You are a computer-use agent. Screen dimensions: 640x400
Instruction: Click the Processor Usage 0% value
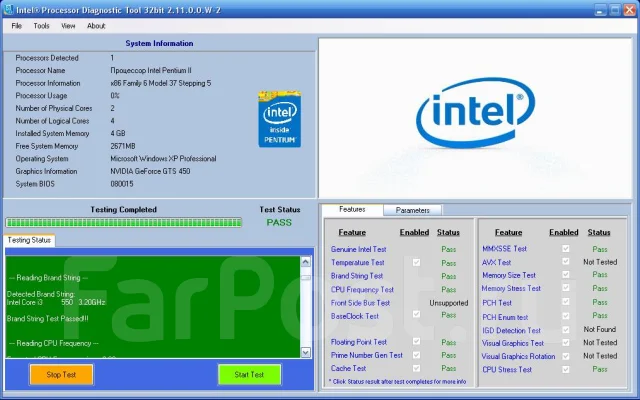click(x=115, y=96)
